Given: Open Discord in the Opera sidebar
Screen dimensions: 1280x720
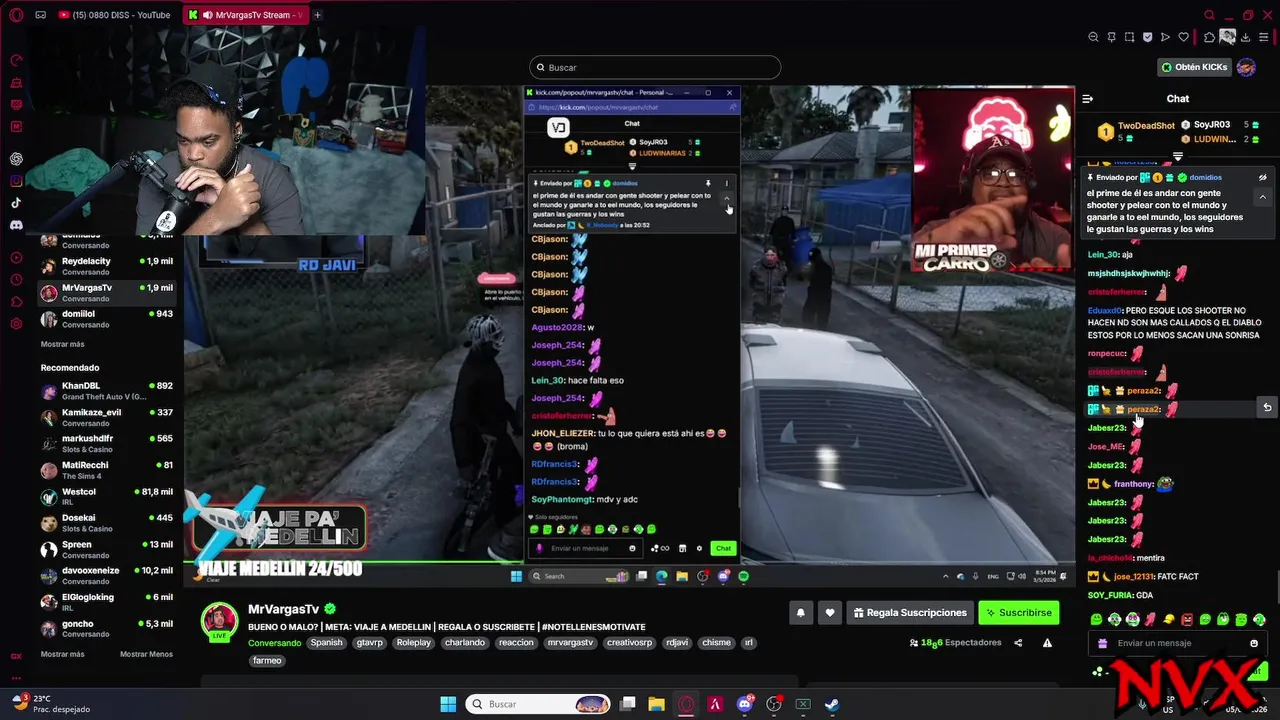Looking at the screenshot, I should coord(16,225).
